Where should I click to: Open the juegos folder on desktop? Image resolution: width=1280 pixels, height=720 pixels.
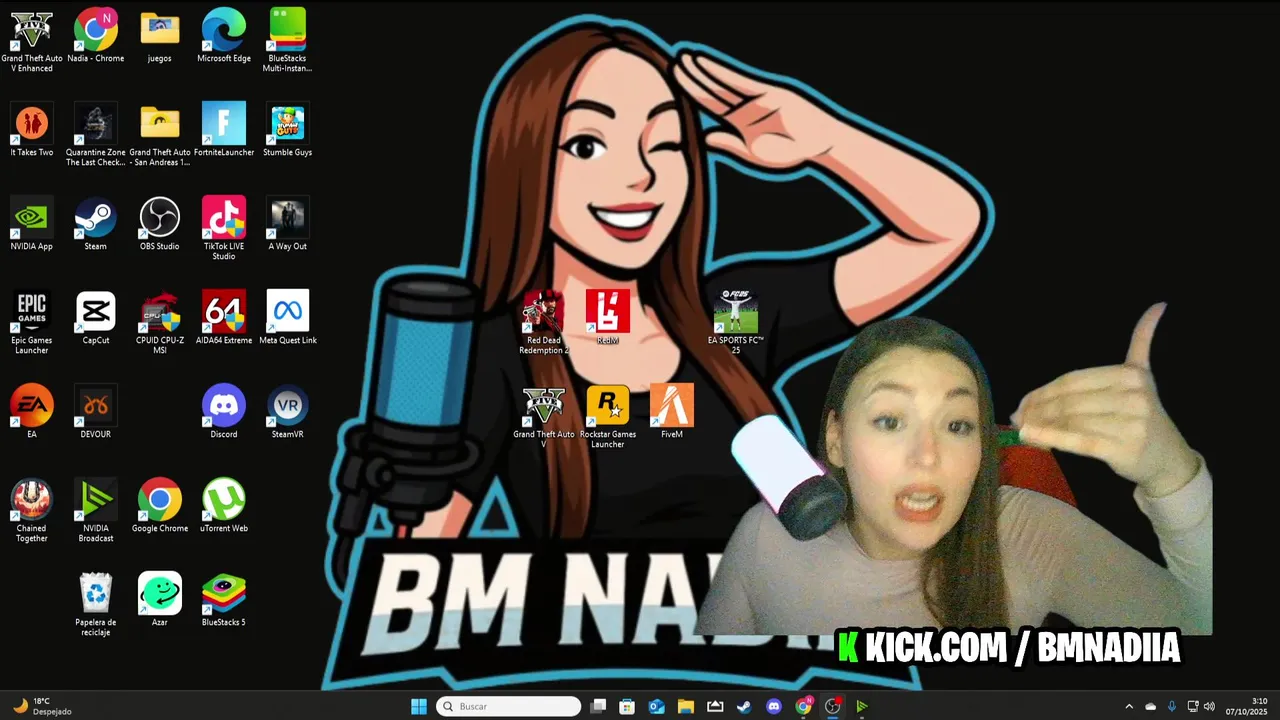160,36
